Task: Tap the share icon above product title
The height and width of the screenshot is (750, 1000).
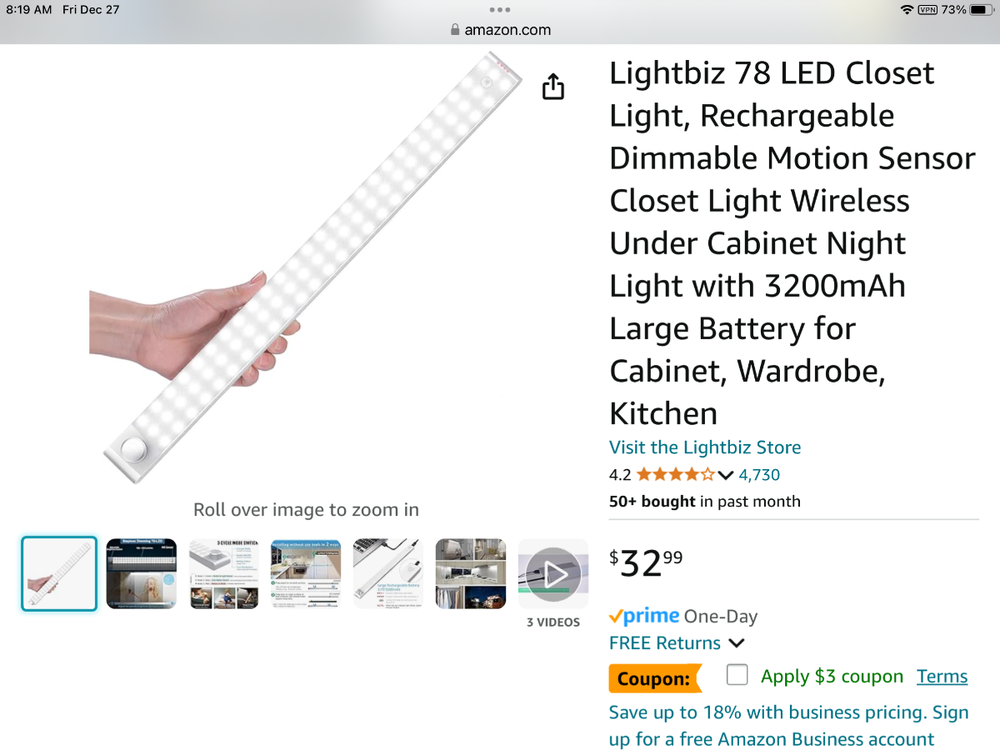Action: (553, 86)
